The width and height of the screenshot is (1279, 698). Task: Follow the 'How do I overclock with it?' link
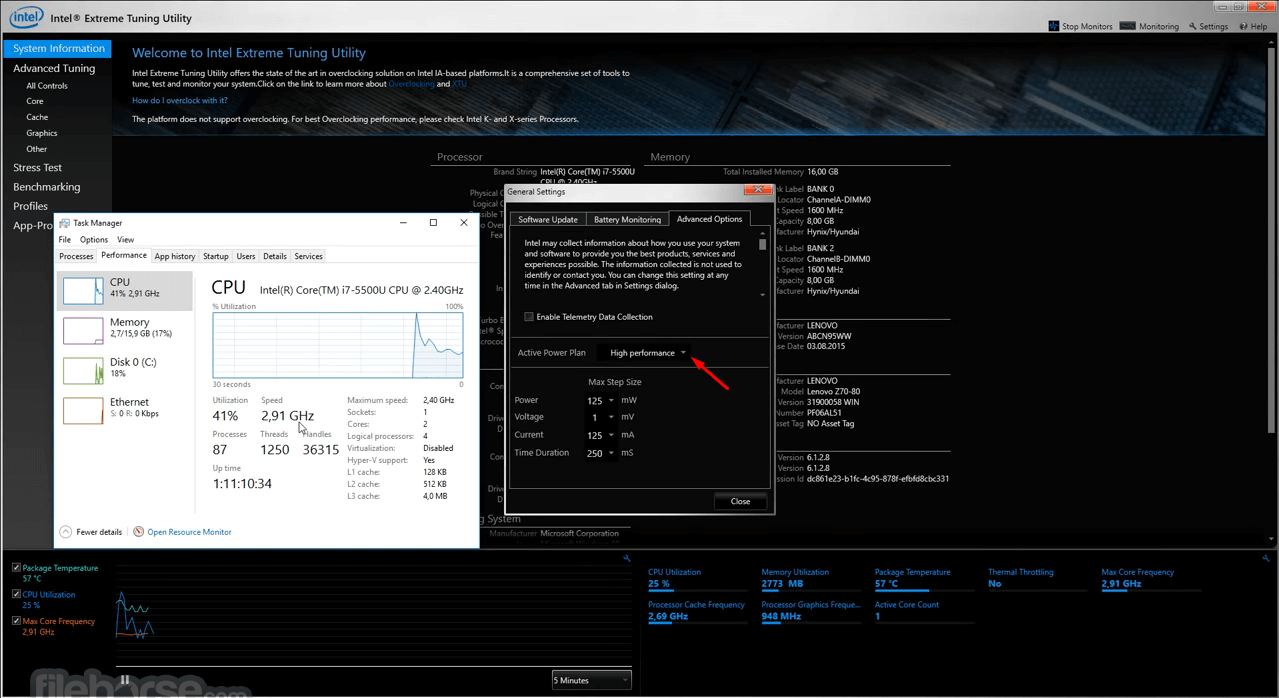tap(180, 100)
